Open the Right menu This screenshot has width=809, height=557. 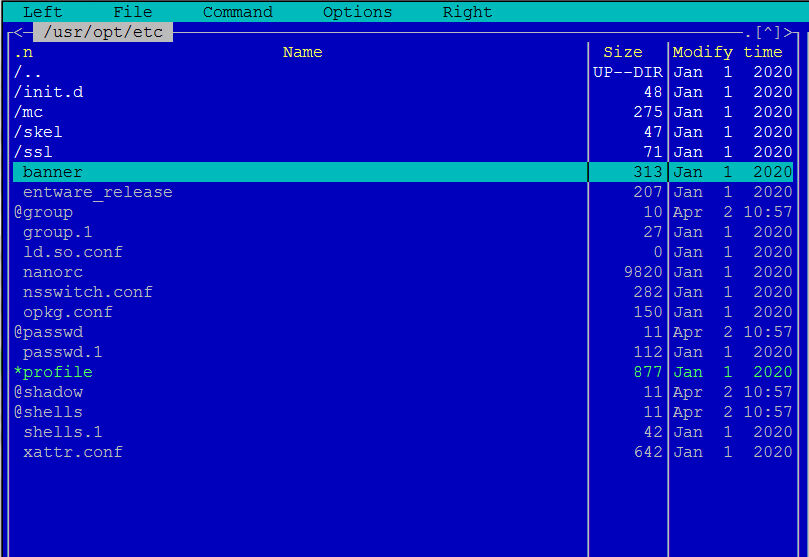[x=467, y=12]
